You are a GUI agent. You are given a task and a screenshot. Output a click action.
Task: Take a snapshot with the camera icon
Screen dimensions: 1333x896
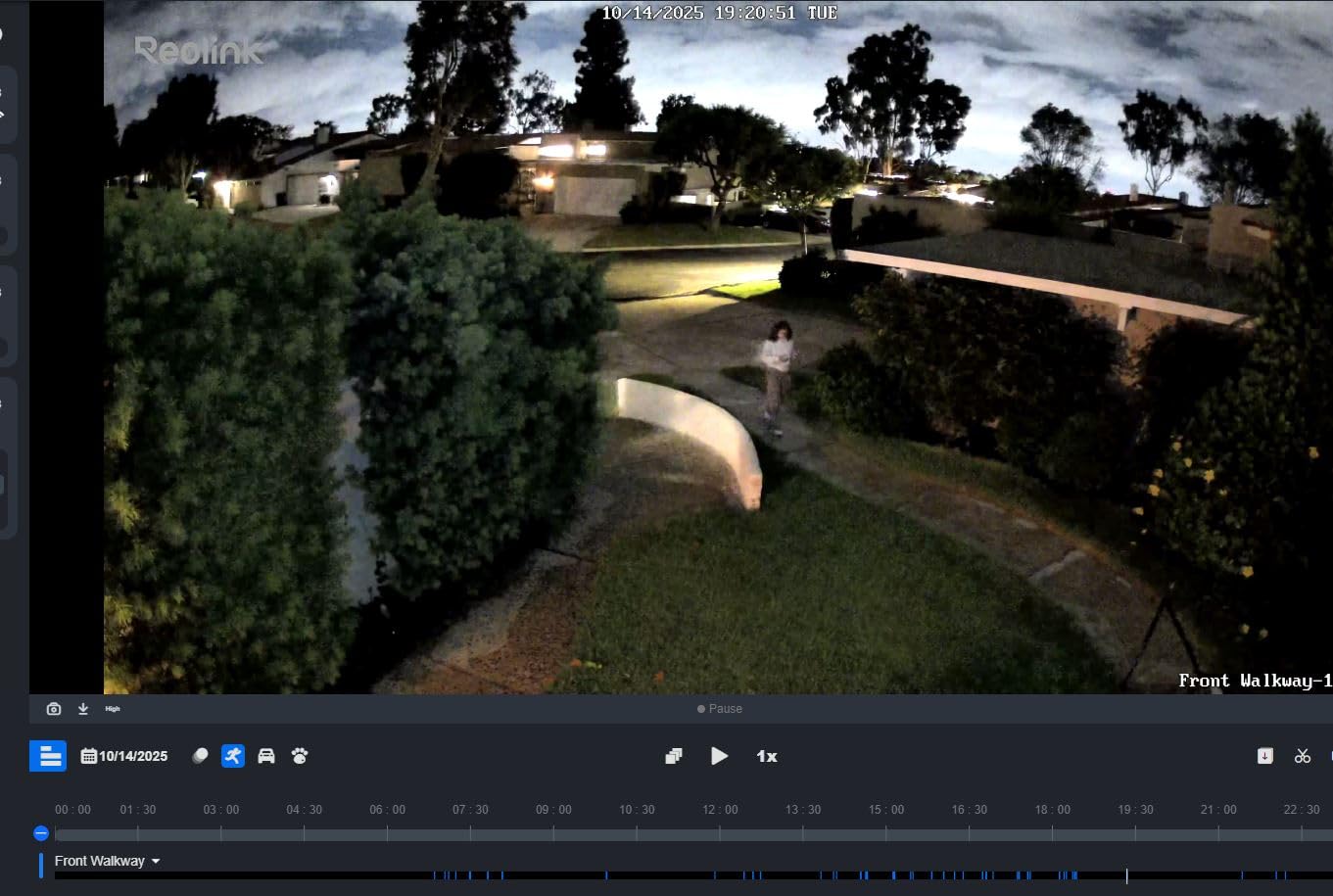pos(53,708)
